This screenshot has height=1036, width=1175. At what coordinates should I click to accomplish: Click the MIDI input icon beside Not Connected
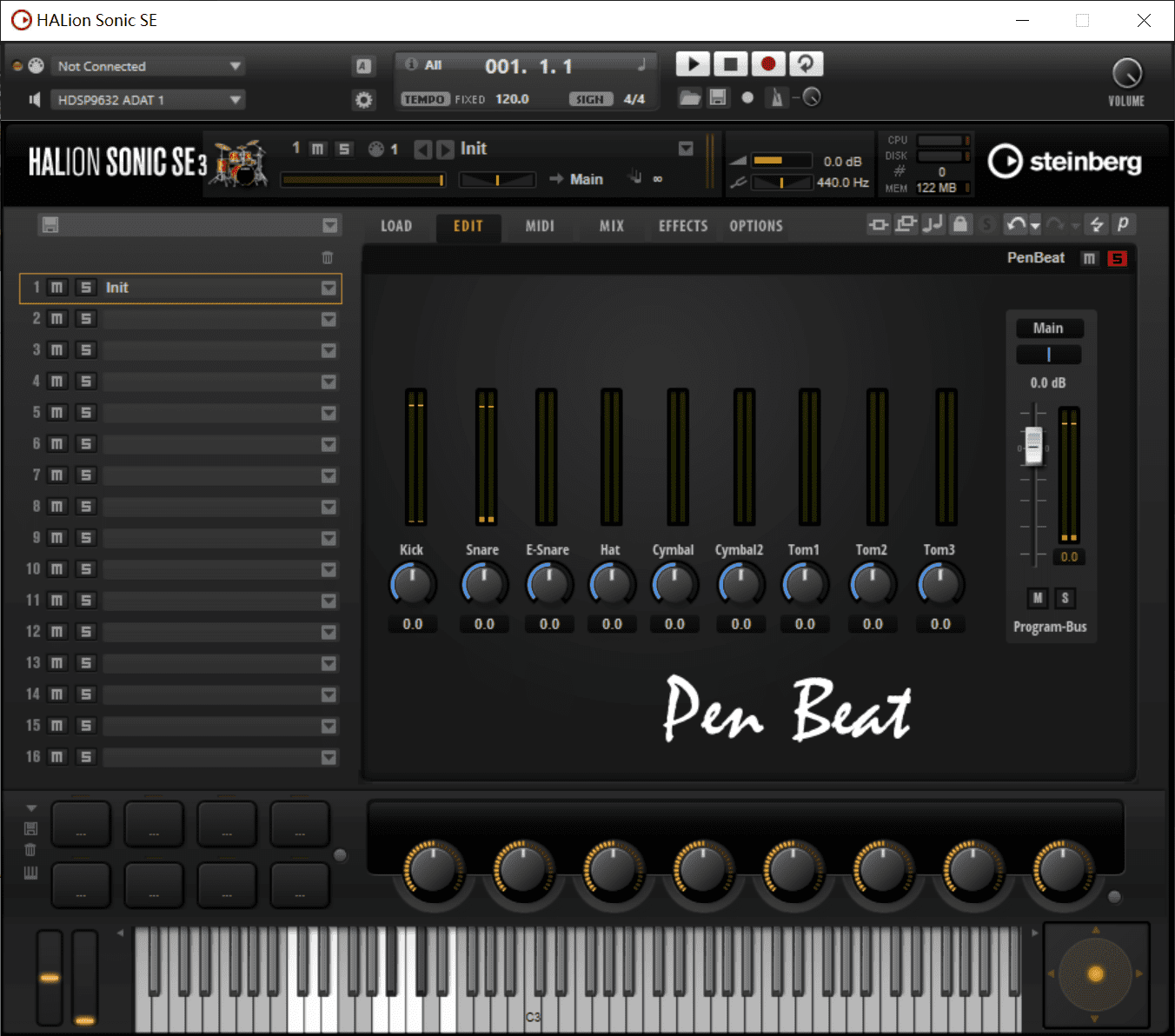pyautogui.click(x=36, y=66)
